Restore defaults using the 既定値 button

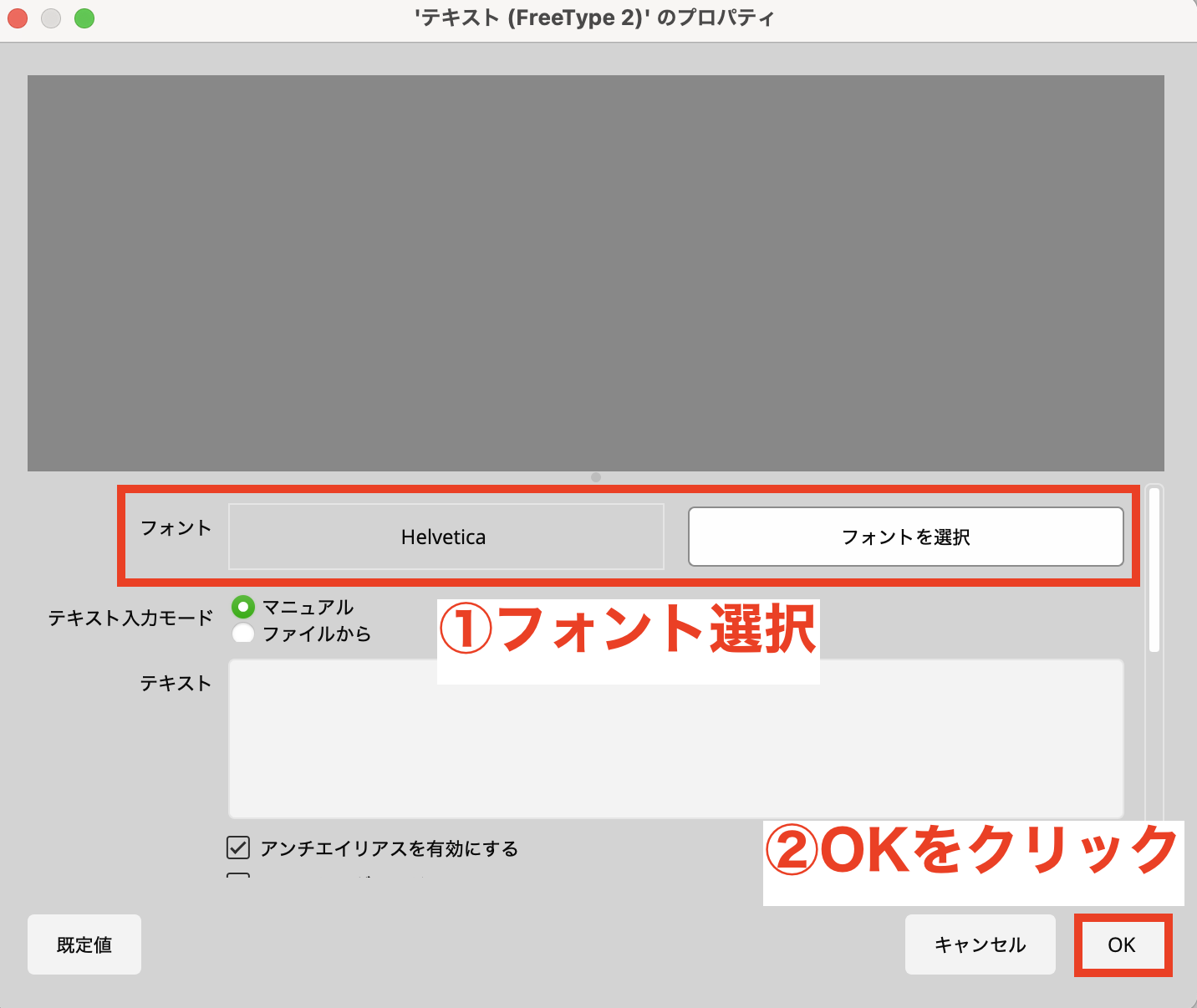pyautogui.click(x=84, y=944)
